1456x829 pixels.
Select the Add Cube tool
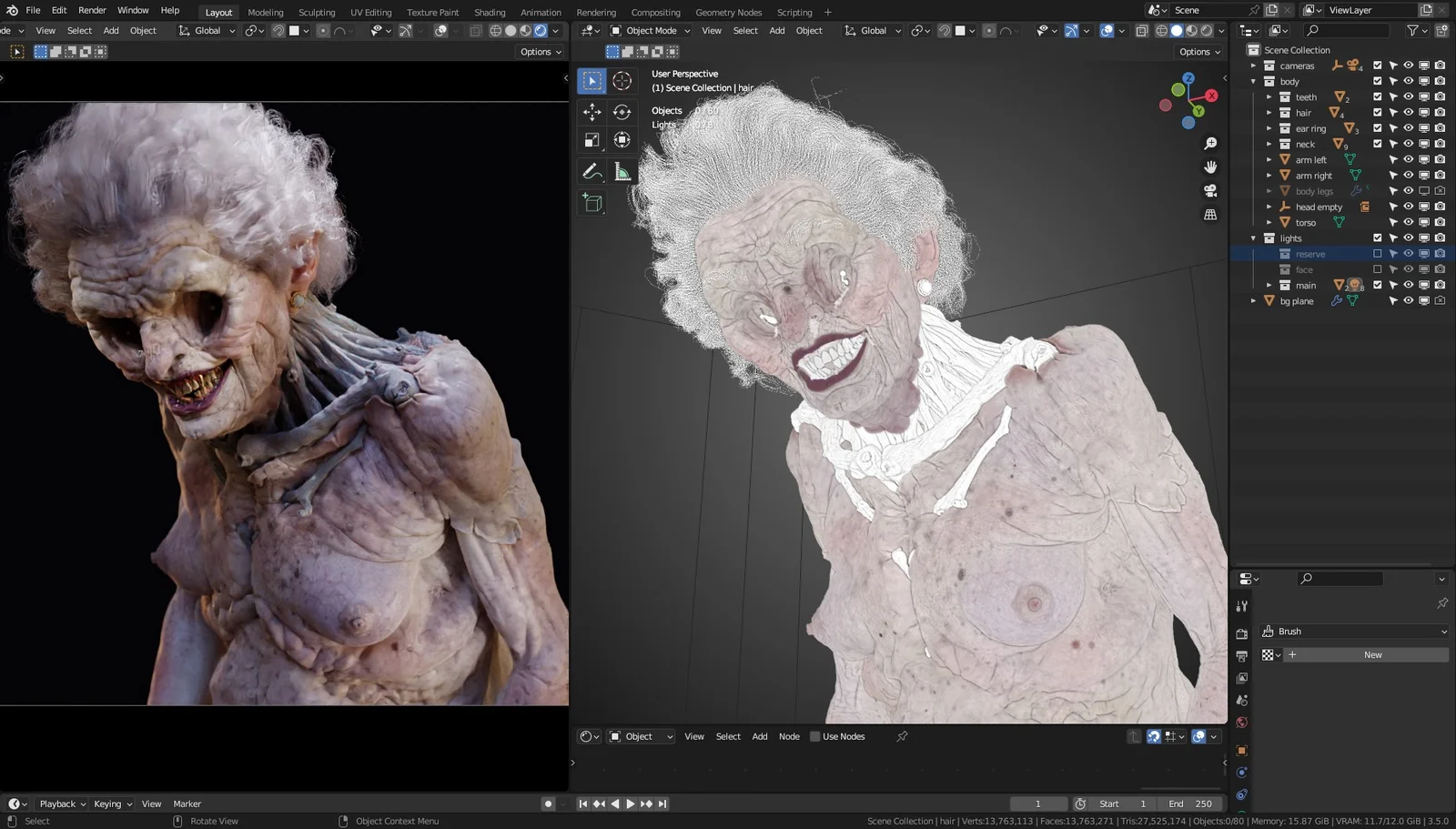(592, 203)
